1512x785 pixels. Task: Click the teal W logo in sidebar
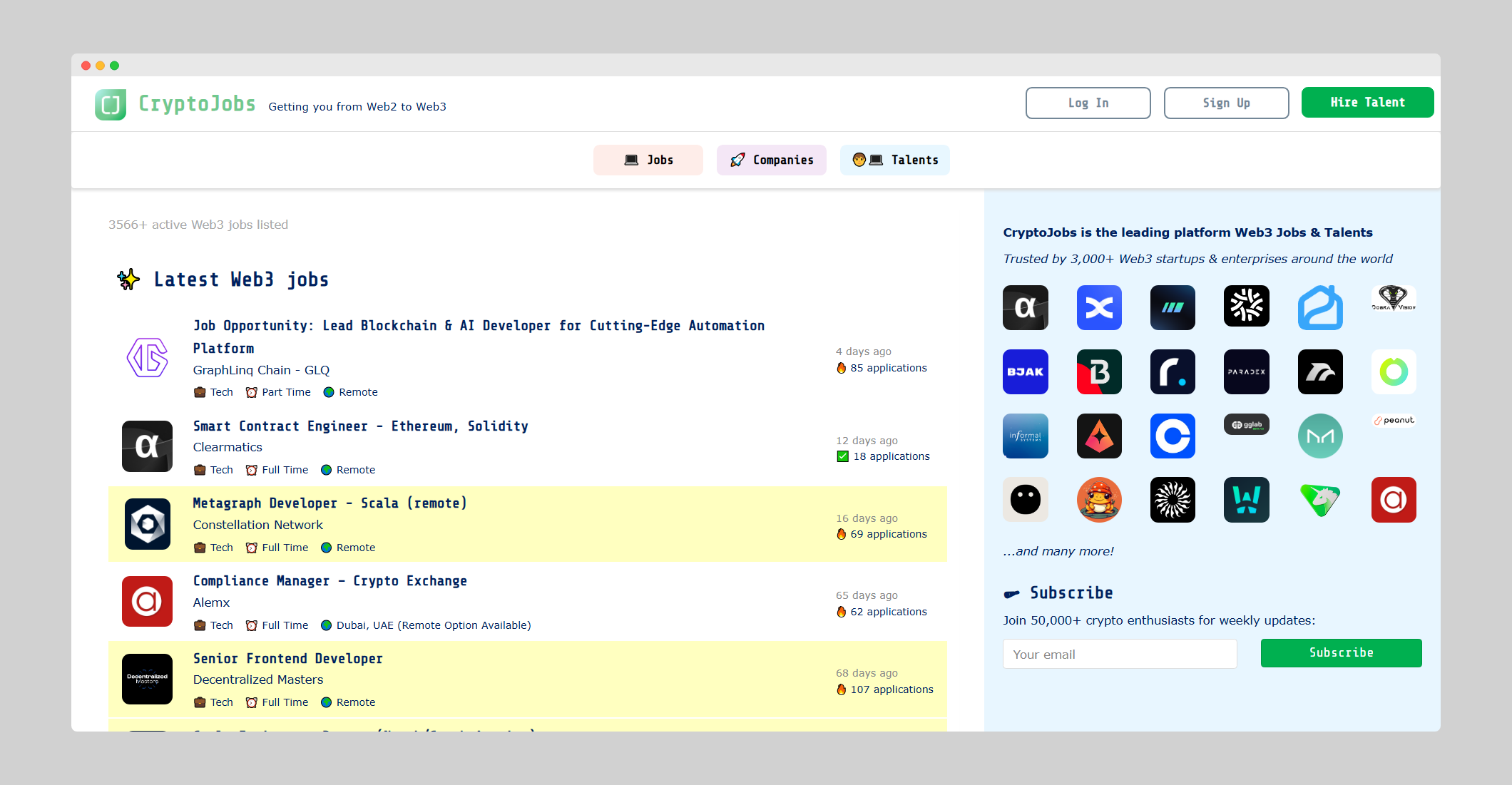tap(1247, 500)
